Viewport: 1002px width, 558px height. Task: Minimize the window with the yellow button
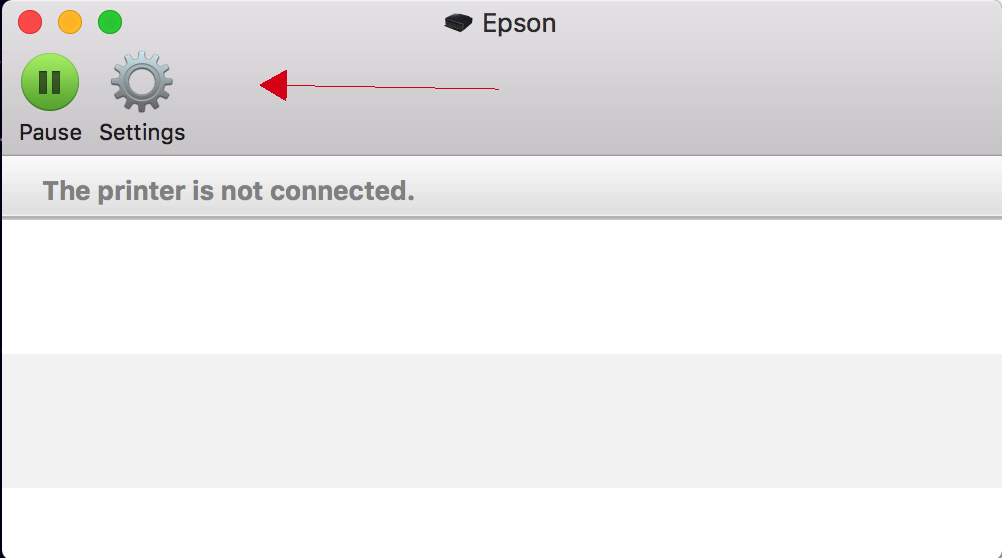coord(70,22)
